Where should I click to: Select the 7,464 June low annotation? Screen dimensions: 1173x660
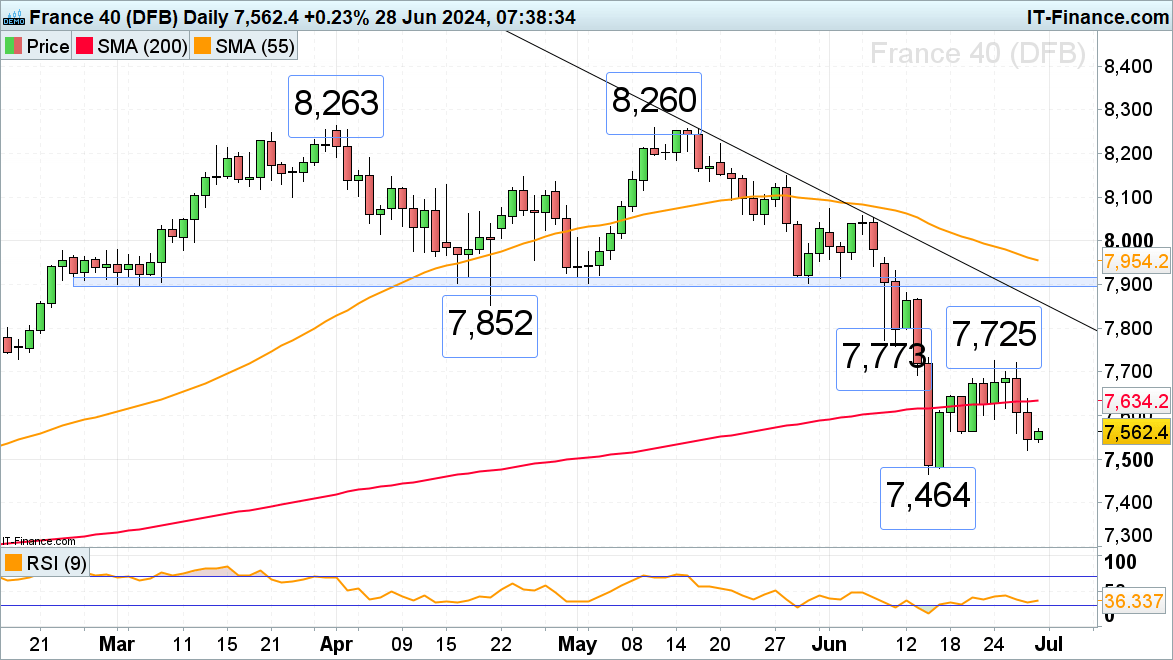pos(926,497)
